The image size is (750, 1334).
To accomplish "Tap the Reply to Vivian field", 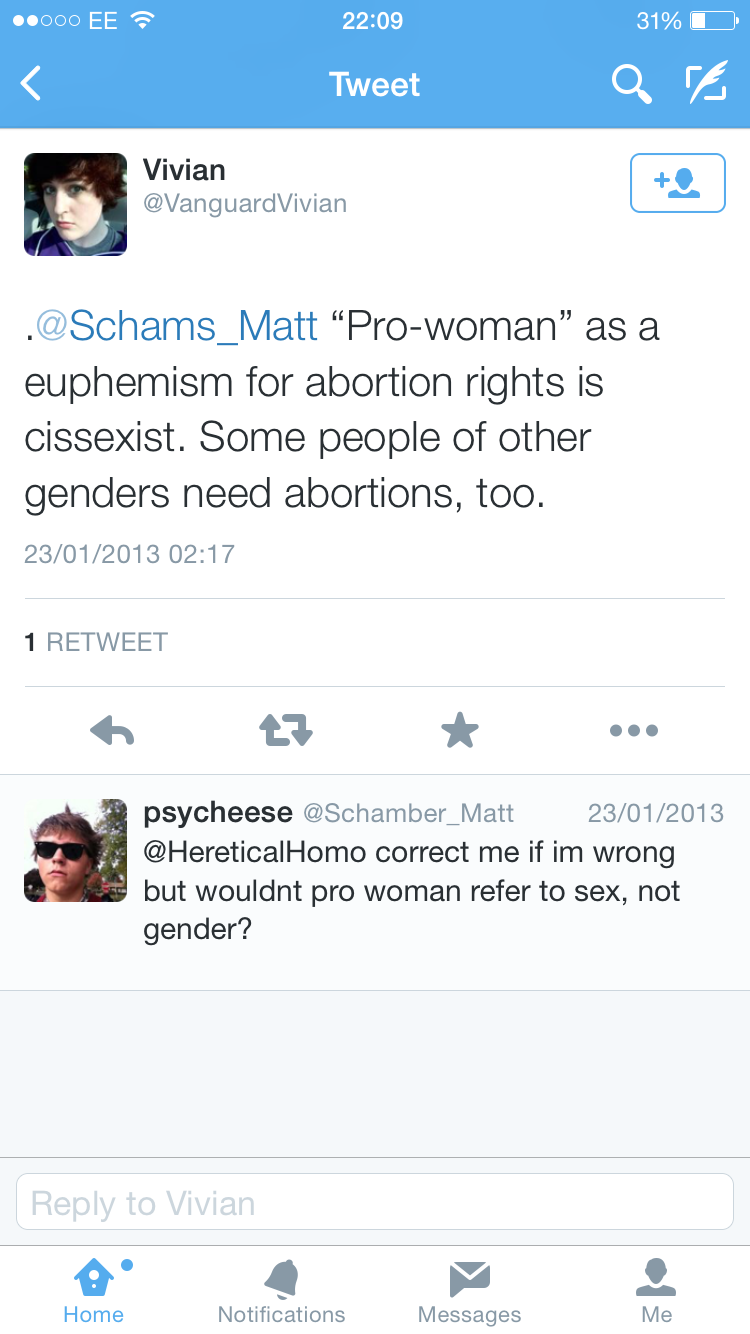I will click(x=375, y=1202).
